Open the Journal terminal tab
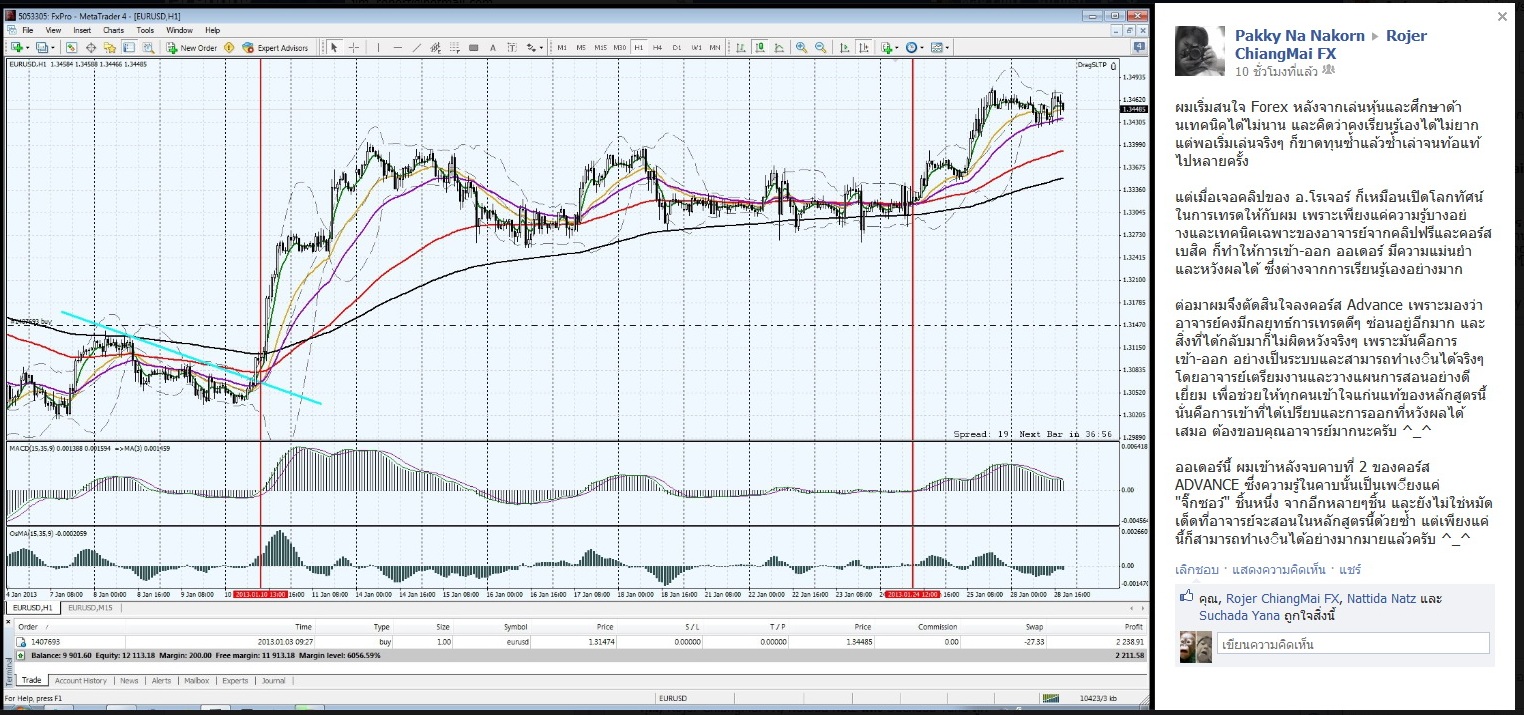 273,681
